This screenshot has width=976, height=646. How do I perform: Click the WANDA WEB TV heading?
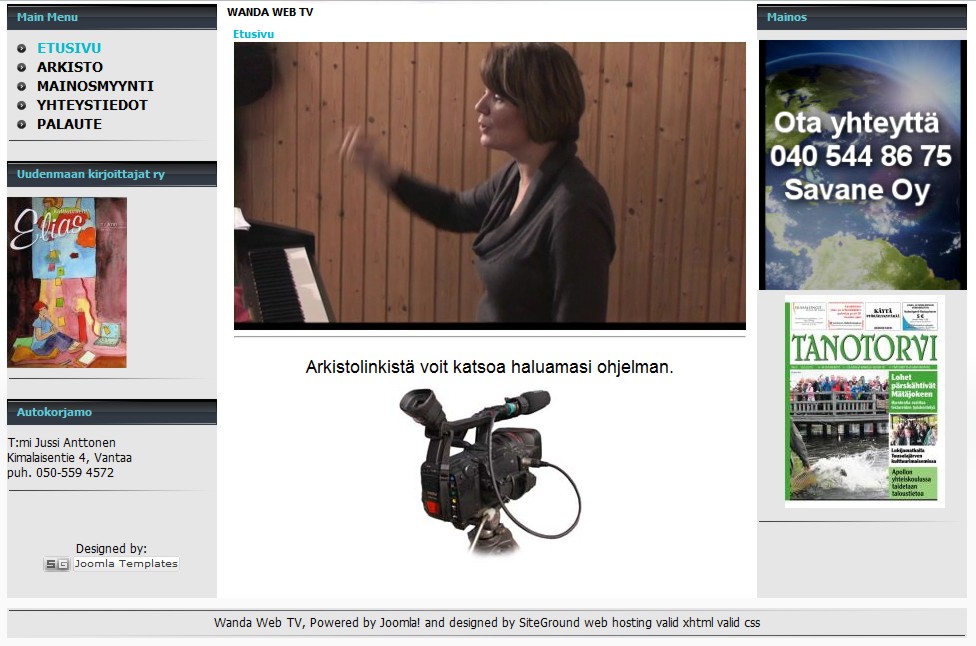click(270, 12)
